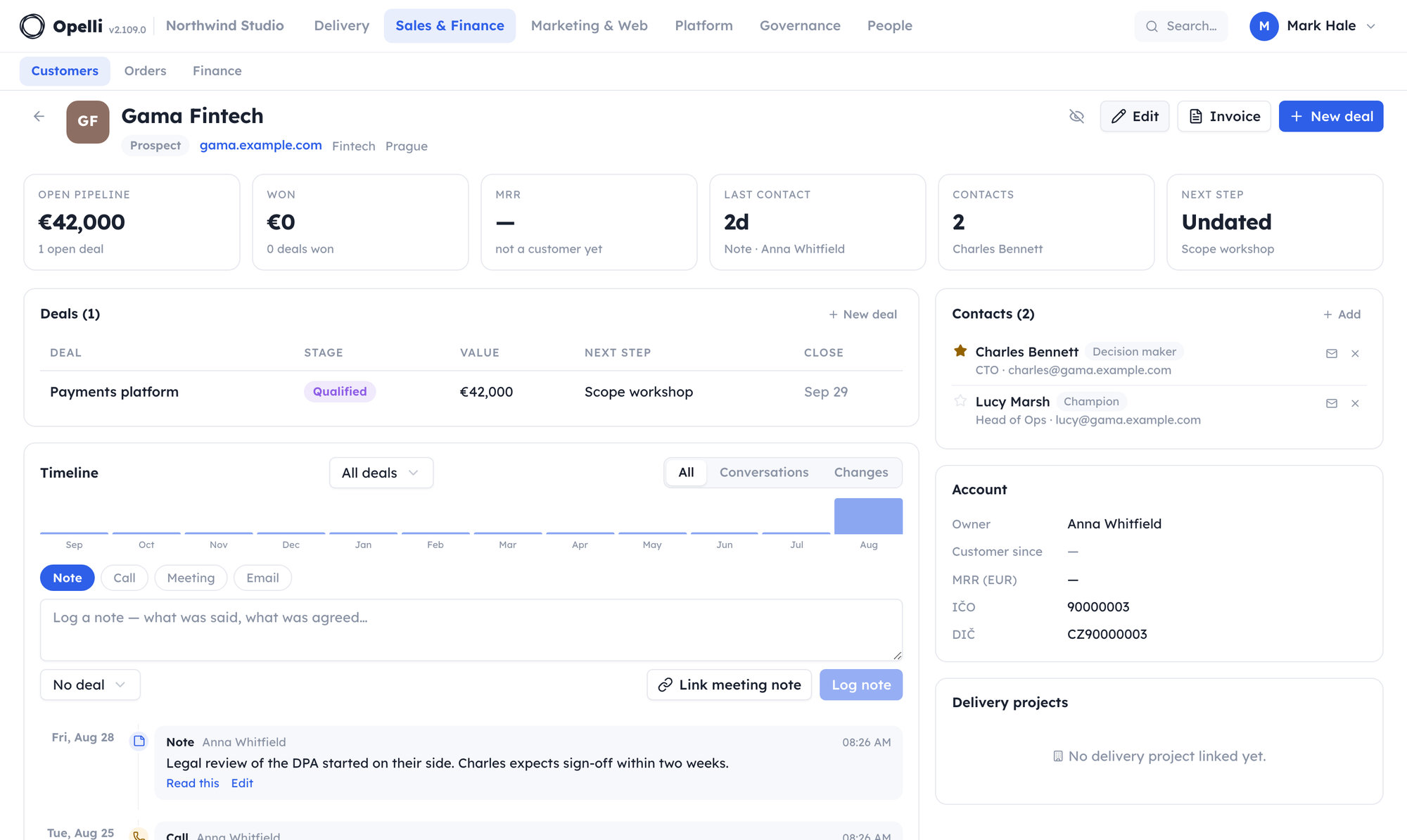Open Marketing & Web section
The width and height of the screenshot is (1407, 840).
point(590,26)
